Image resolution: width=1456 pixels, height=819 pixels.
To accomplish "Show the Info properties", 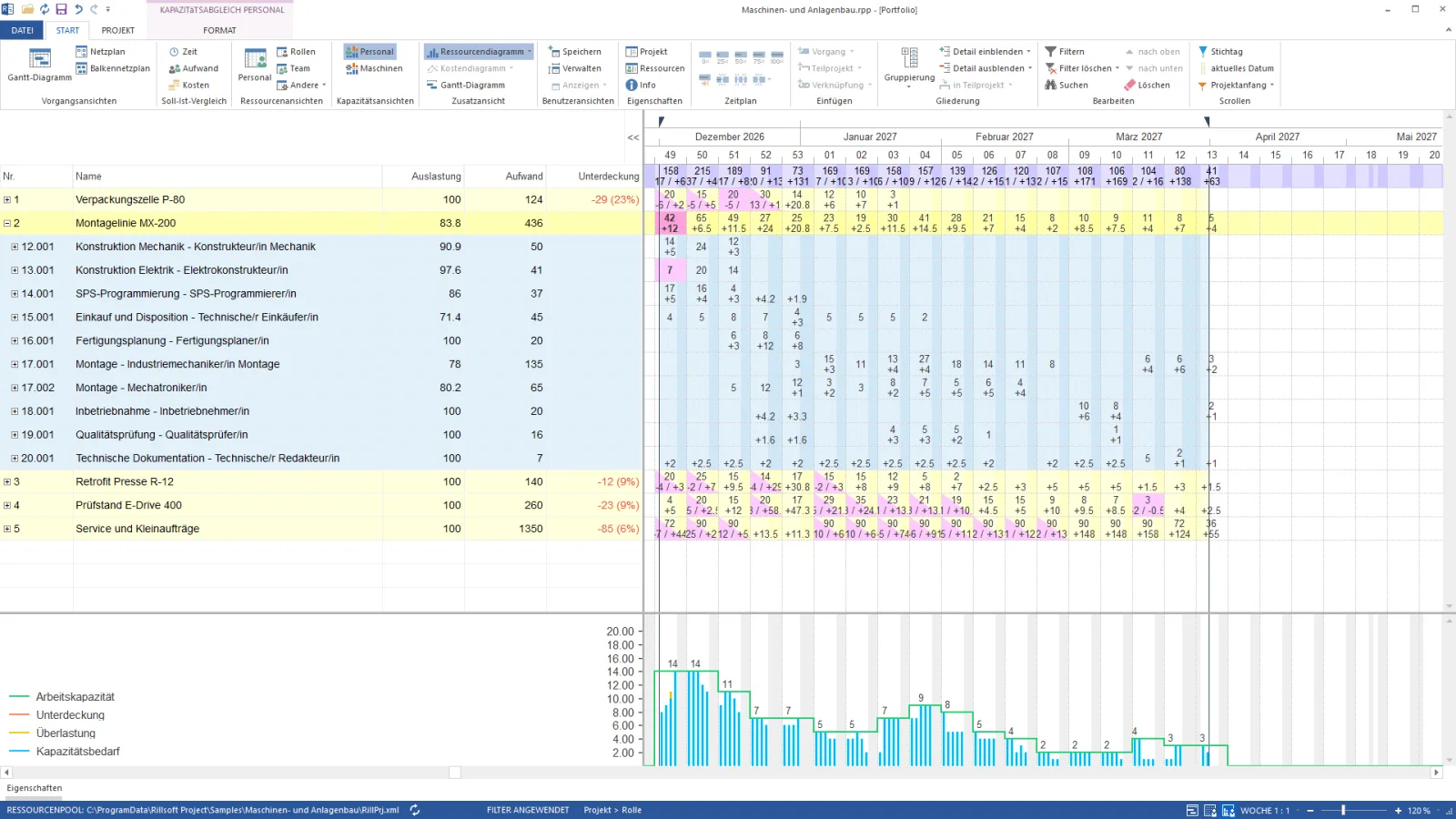I will (x=641, y=85).
